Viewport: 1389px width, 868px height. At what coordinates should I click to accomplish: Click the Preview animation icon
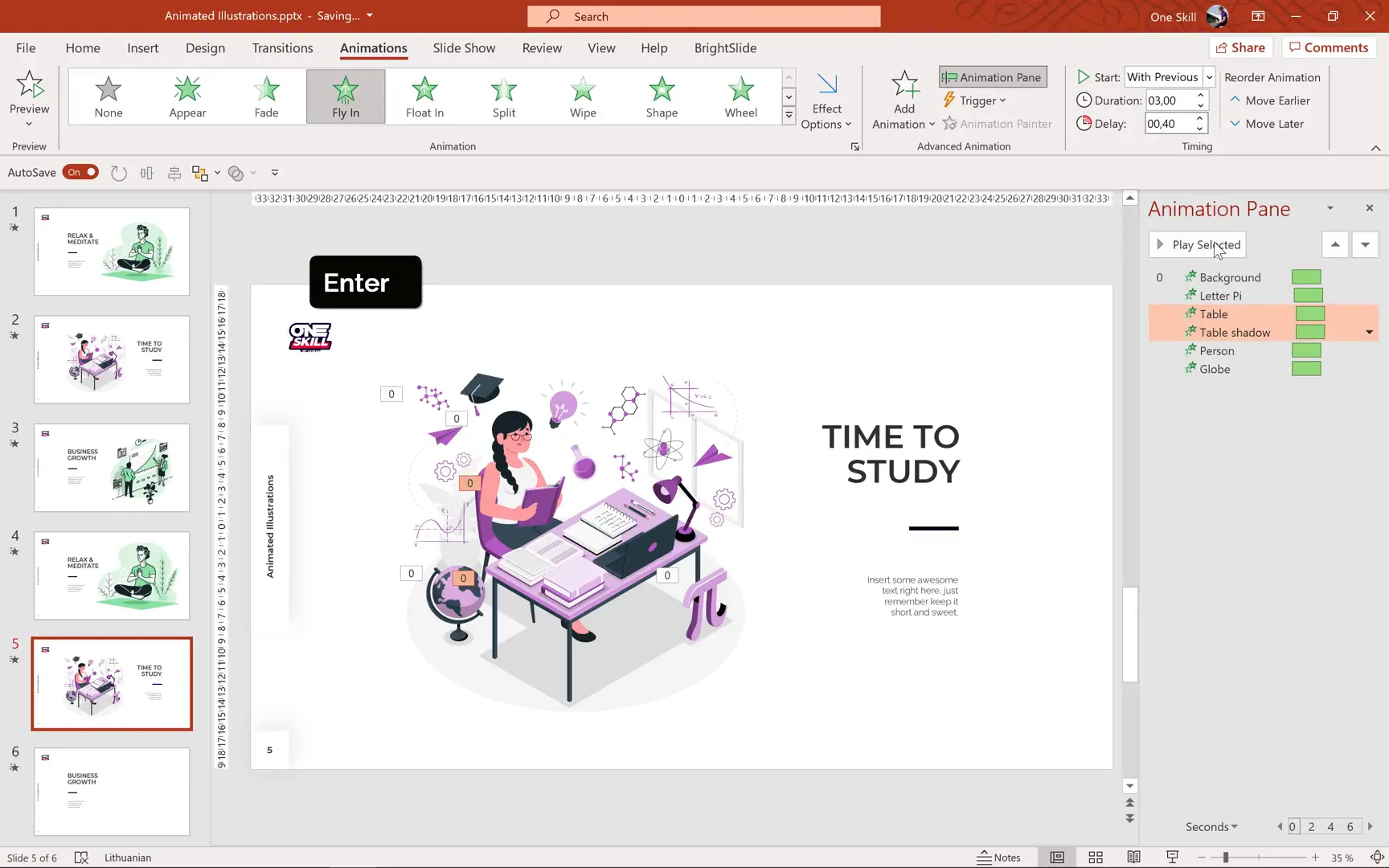(30, 84)
